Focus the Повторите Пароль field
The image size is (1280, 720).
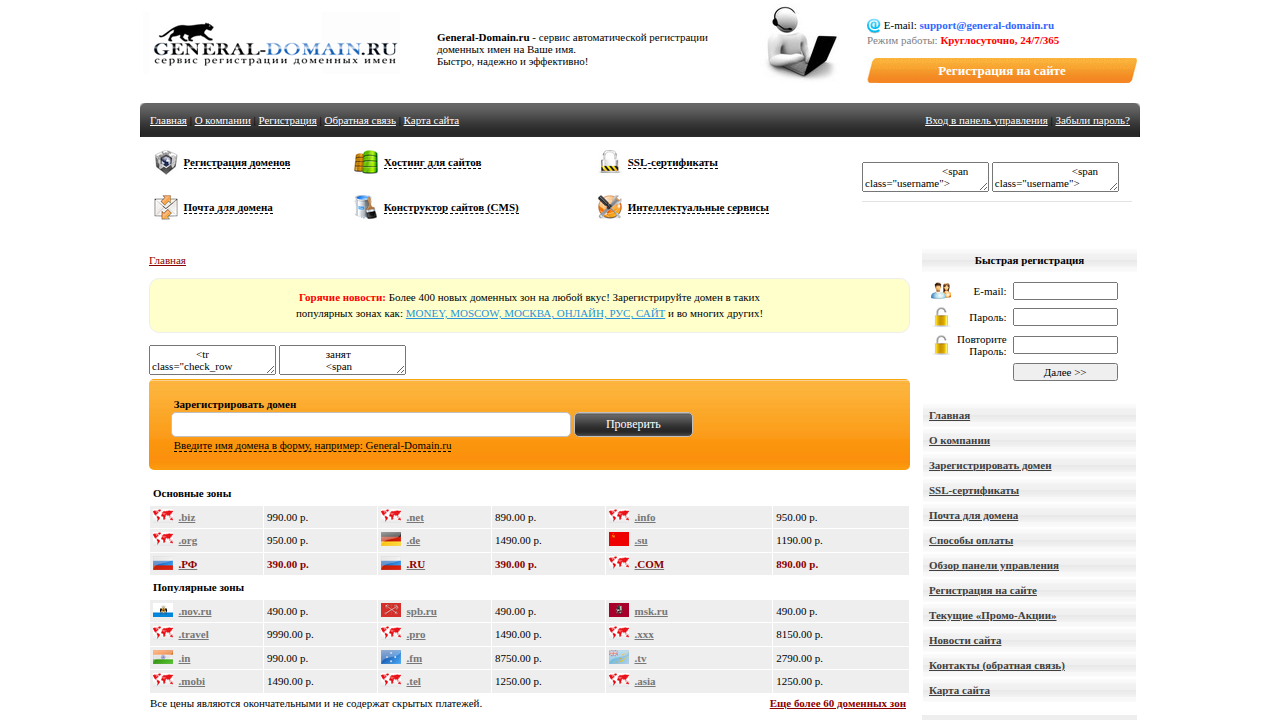pos(1065,345)
